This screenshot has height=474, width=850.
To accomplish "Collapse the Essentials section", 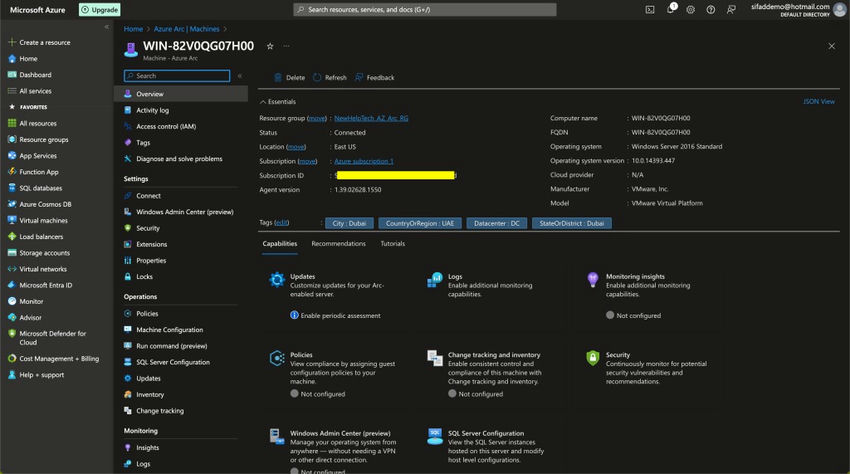I will pos(263,102).
